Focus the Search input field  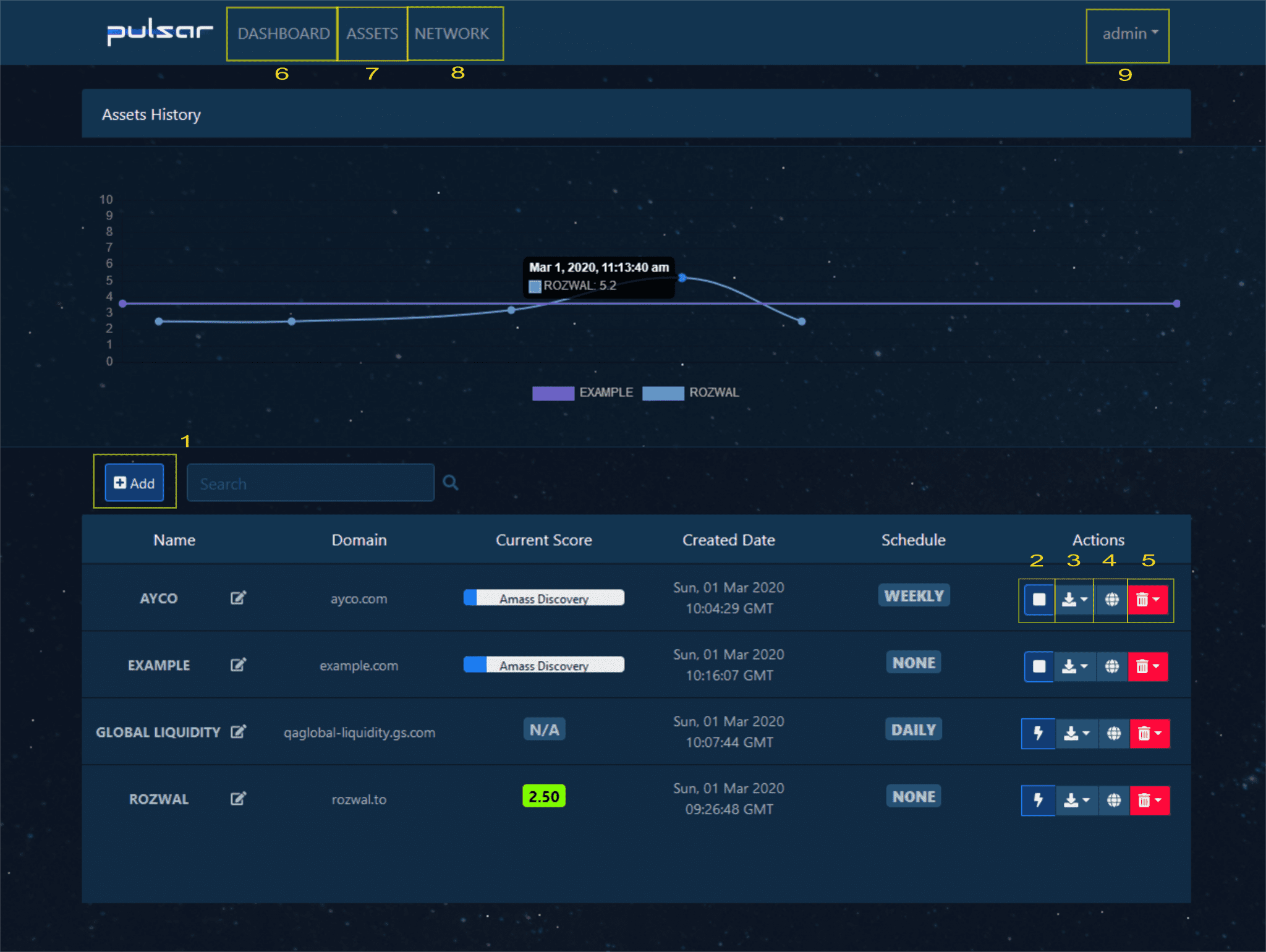[310, 483]
